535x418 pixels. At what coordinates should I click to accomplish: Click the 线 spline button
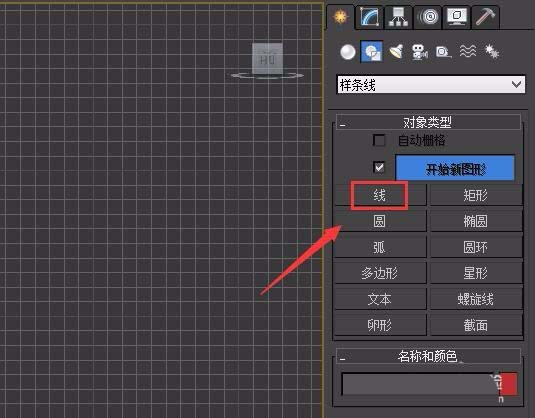[379, 195]
